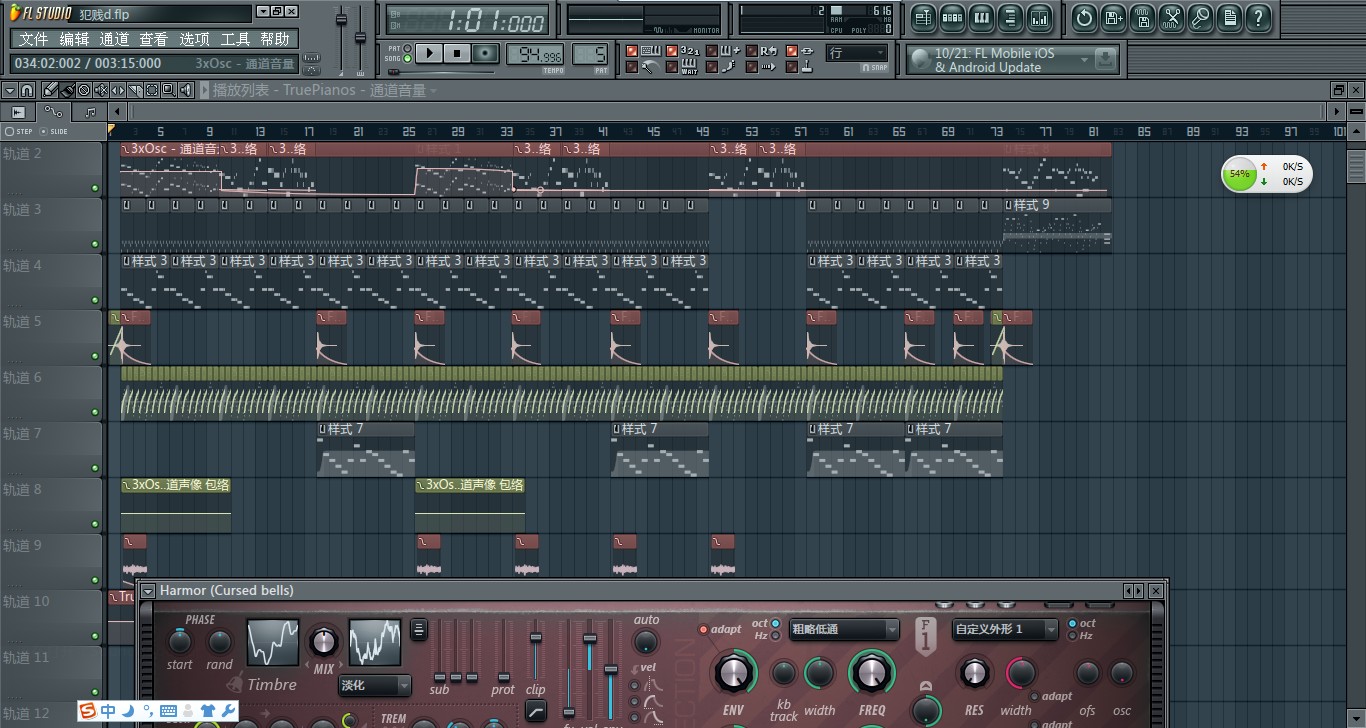Select PAT pattern mode
The image size is (1366, 728).
[x=407, y=48]
